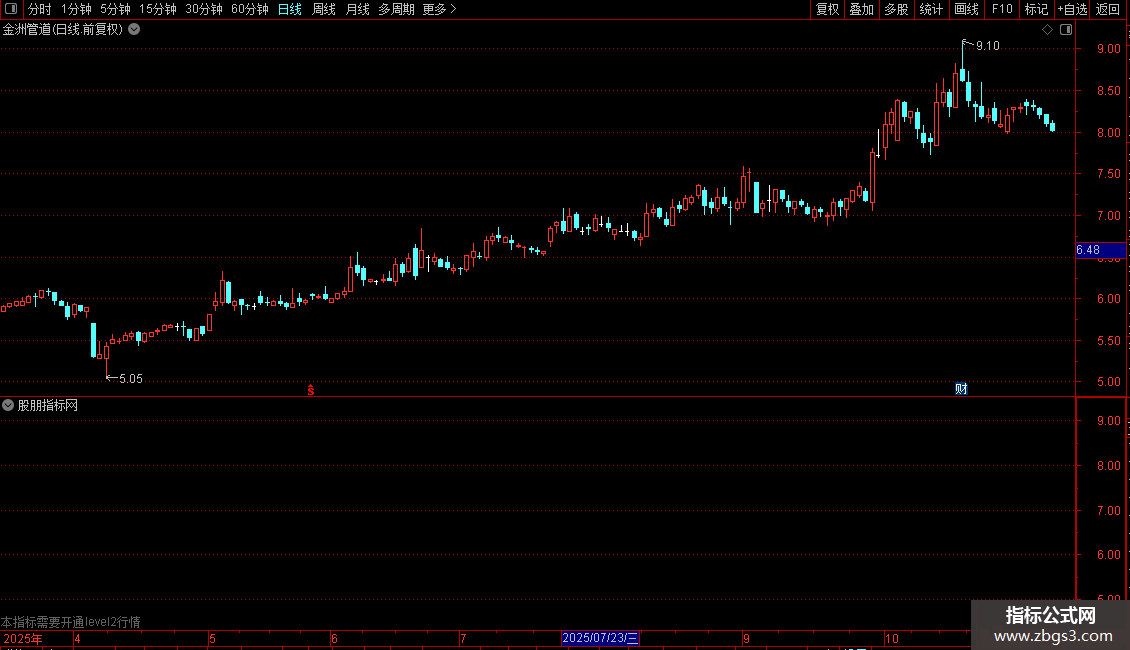
Task: Select the 15分钟 period tab
Action: click(x=158, y=9)
